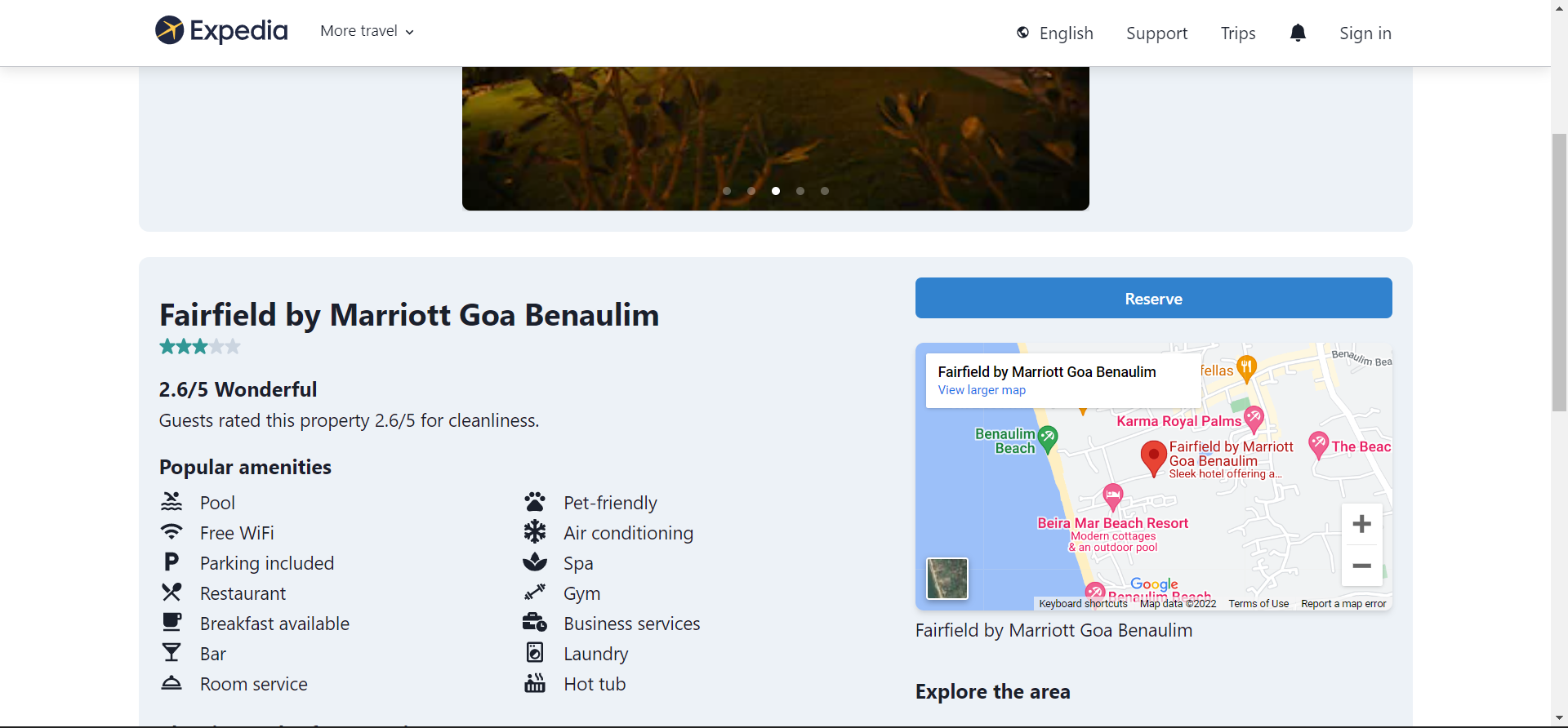Click the star rating under hotel name
Screen dimensions: 1568x728
coord(200,347)
